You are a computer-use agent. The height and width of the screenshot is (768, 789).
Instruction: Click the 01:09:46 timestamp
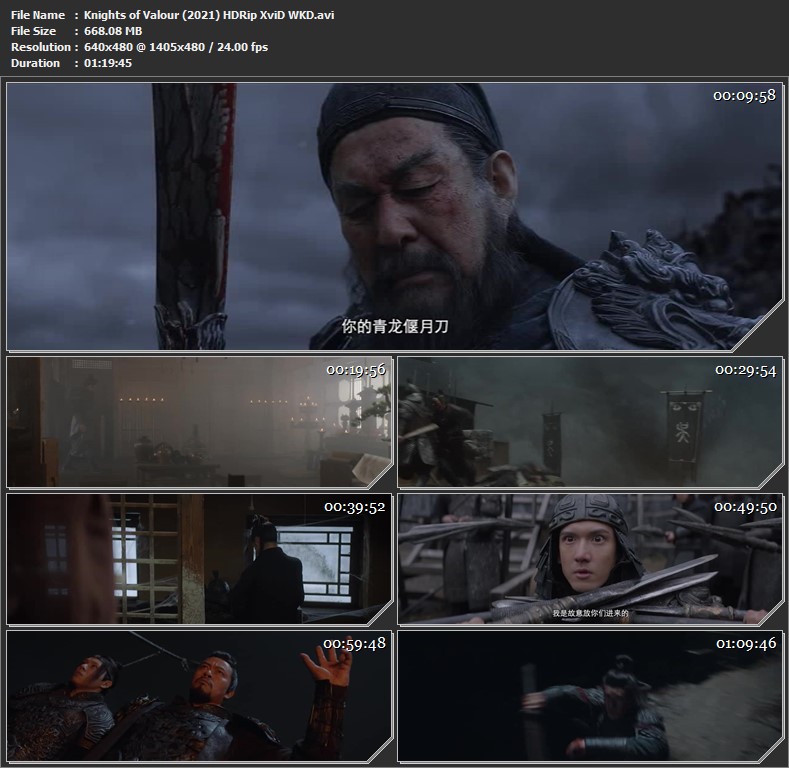coord(745,644)
